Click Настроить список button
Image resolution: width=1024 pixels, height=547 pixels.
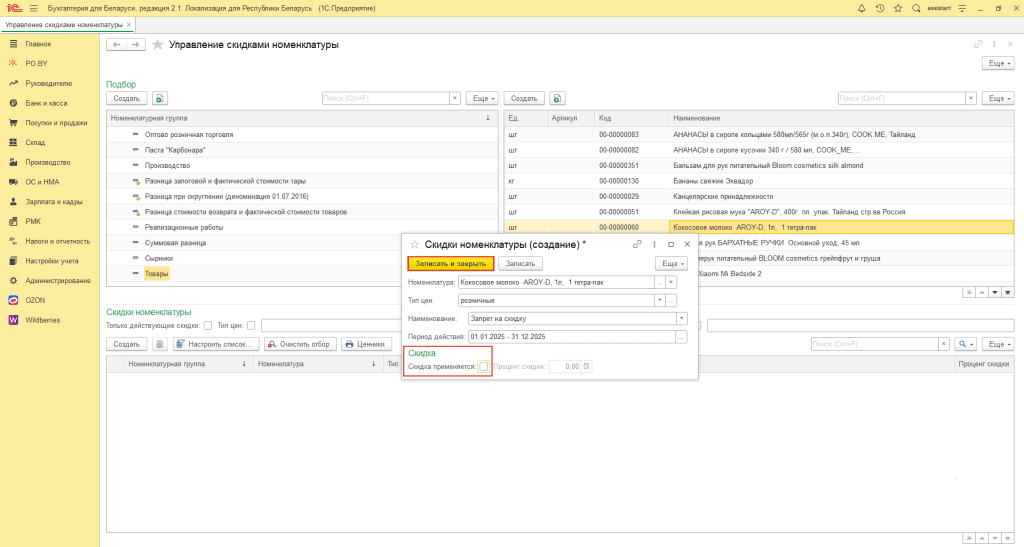coord(216,344)
